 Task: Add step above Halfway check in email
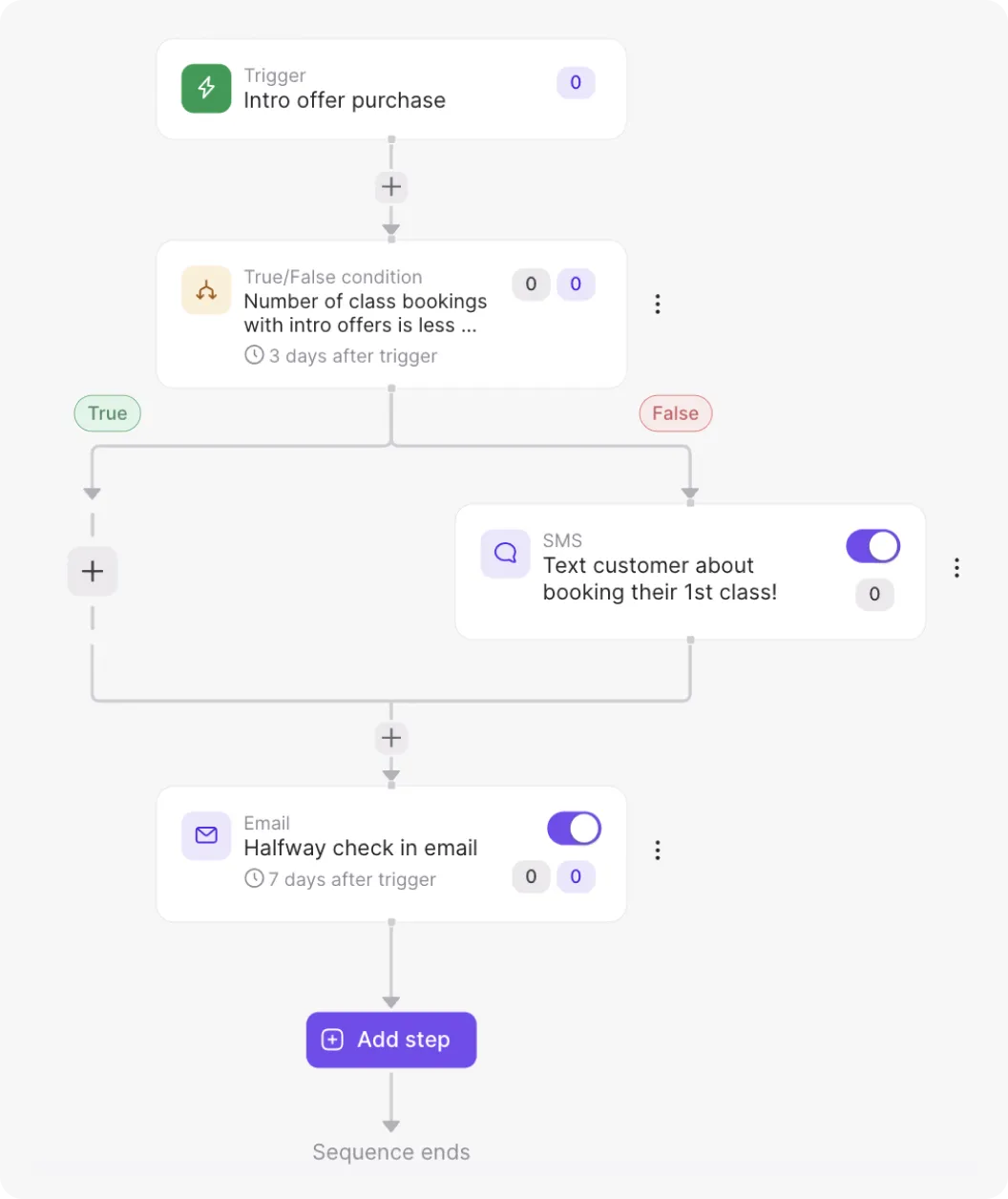391,738
